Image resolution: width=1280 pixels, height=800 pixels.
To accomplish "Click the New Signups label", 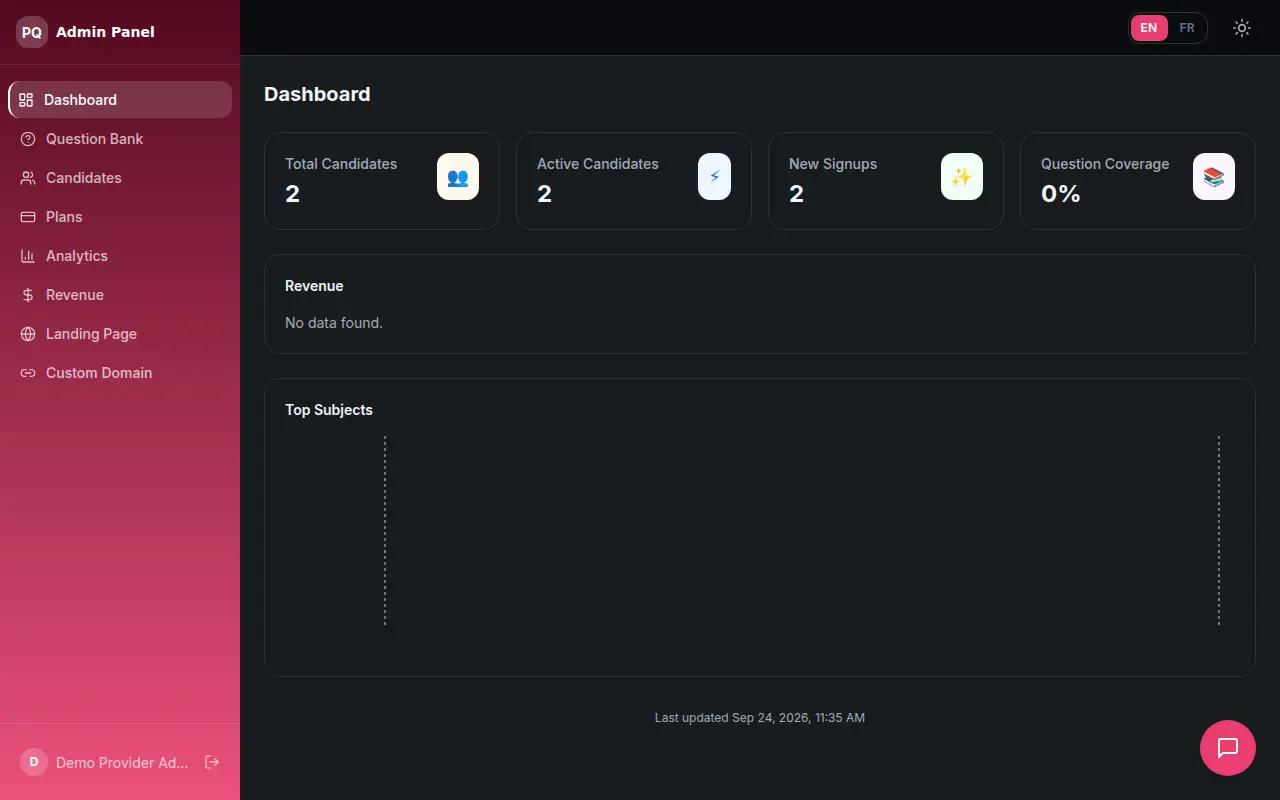I will click(x=833, y=164).
